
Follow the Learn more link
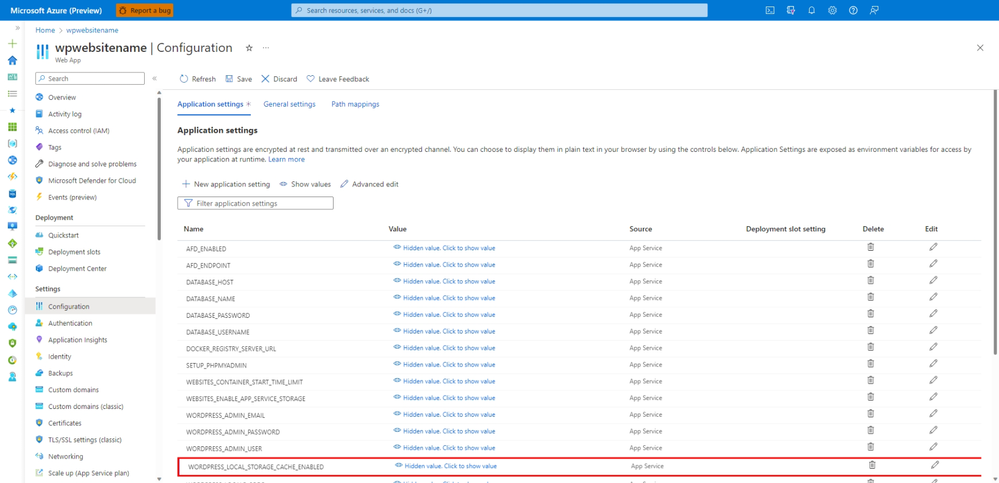coord(286,159)
